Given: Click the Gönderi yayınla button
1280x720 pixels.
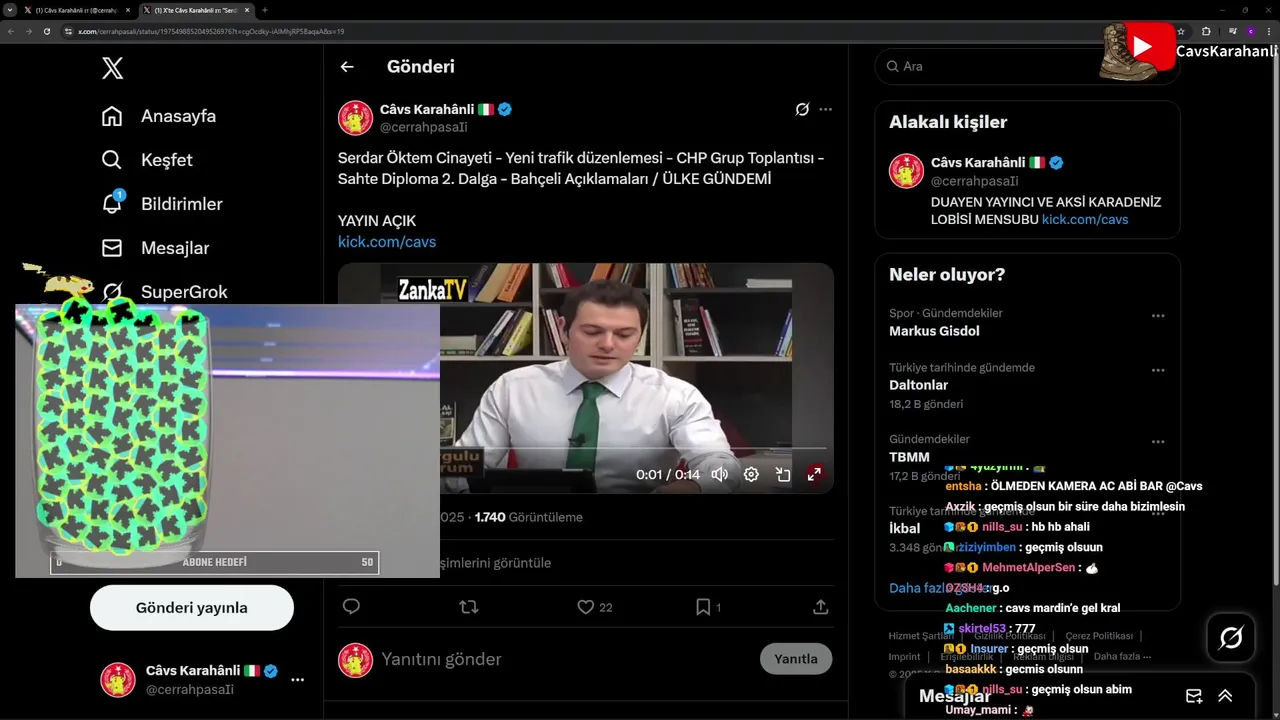Looking at the screenshot, I should (x=192, y=608).
